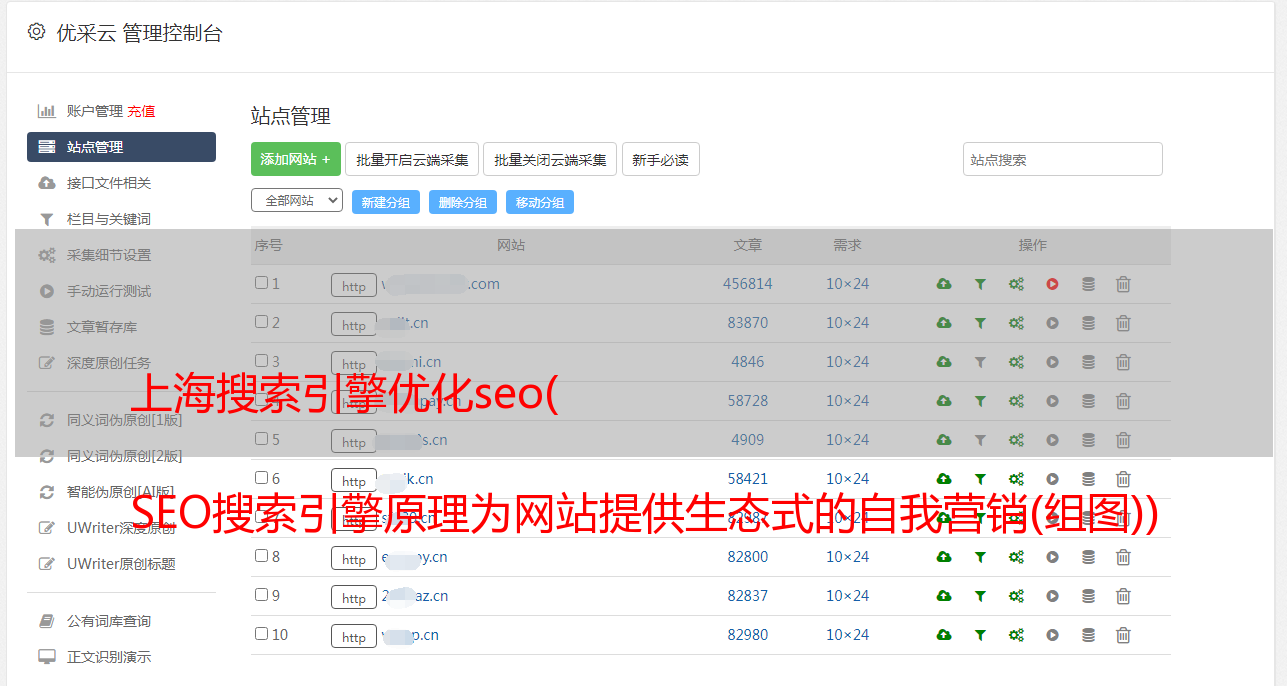The image size is (1287, 686).
Task: Open the 新手必读 guide button
Action: pyautogui.click(x=661, y=159)
